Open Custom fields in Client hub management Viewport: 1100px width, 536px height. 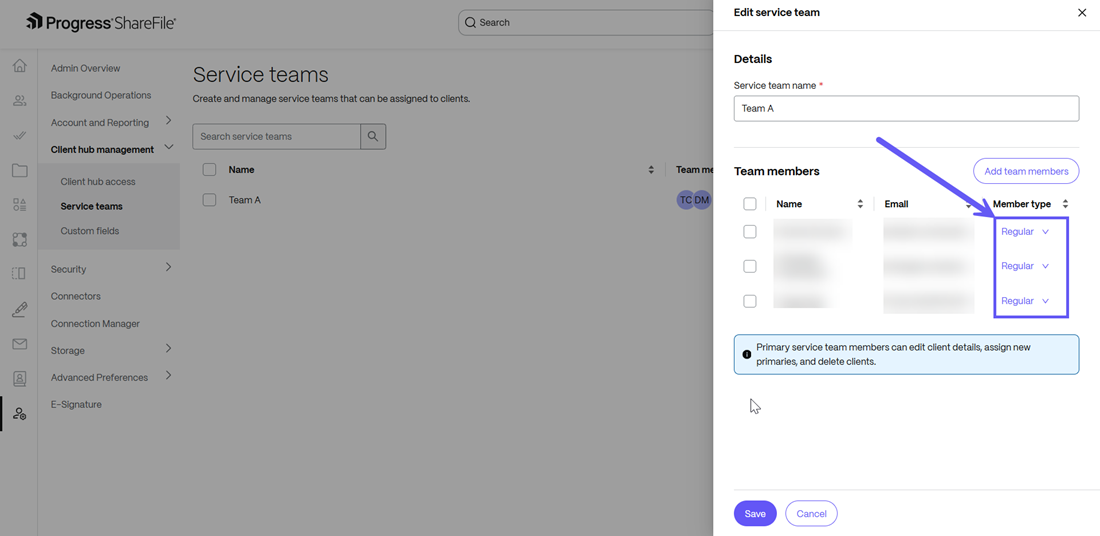90,231
